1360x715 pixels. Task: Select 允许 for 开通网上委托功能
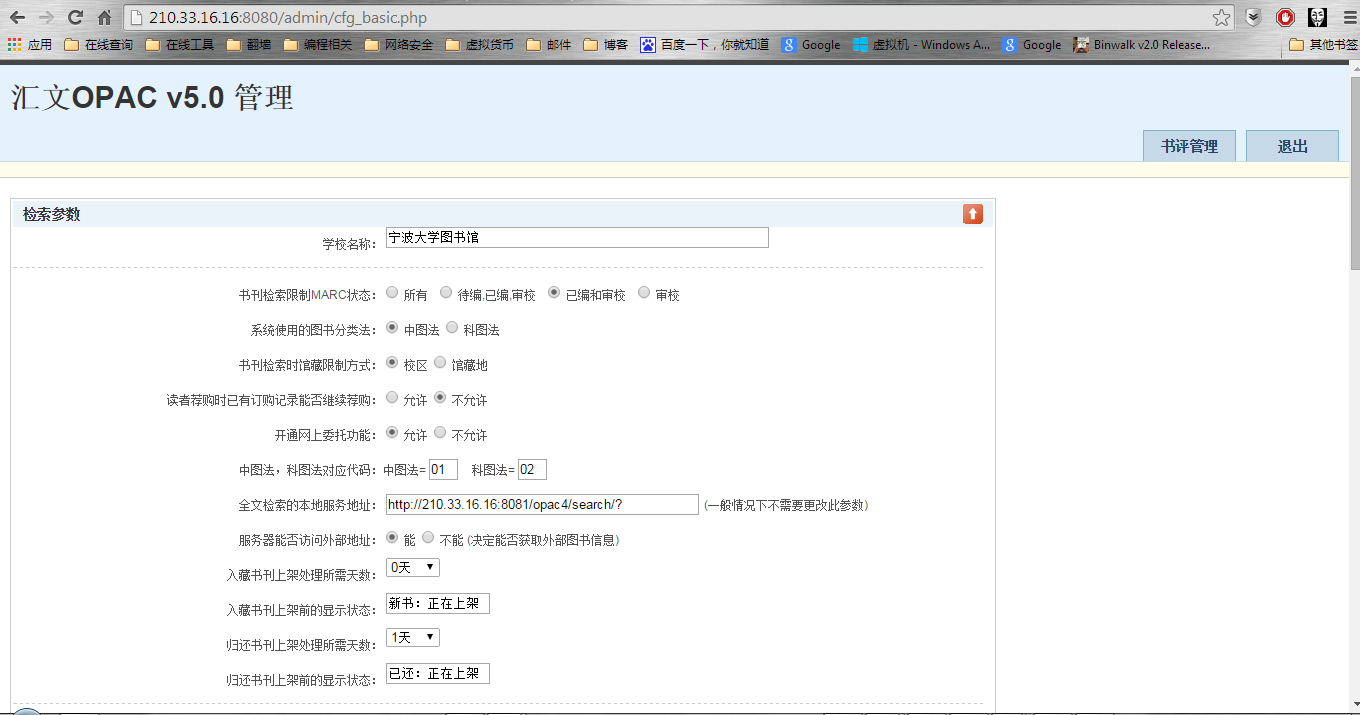[392, 433]
